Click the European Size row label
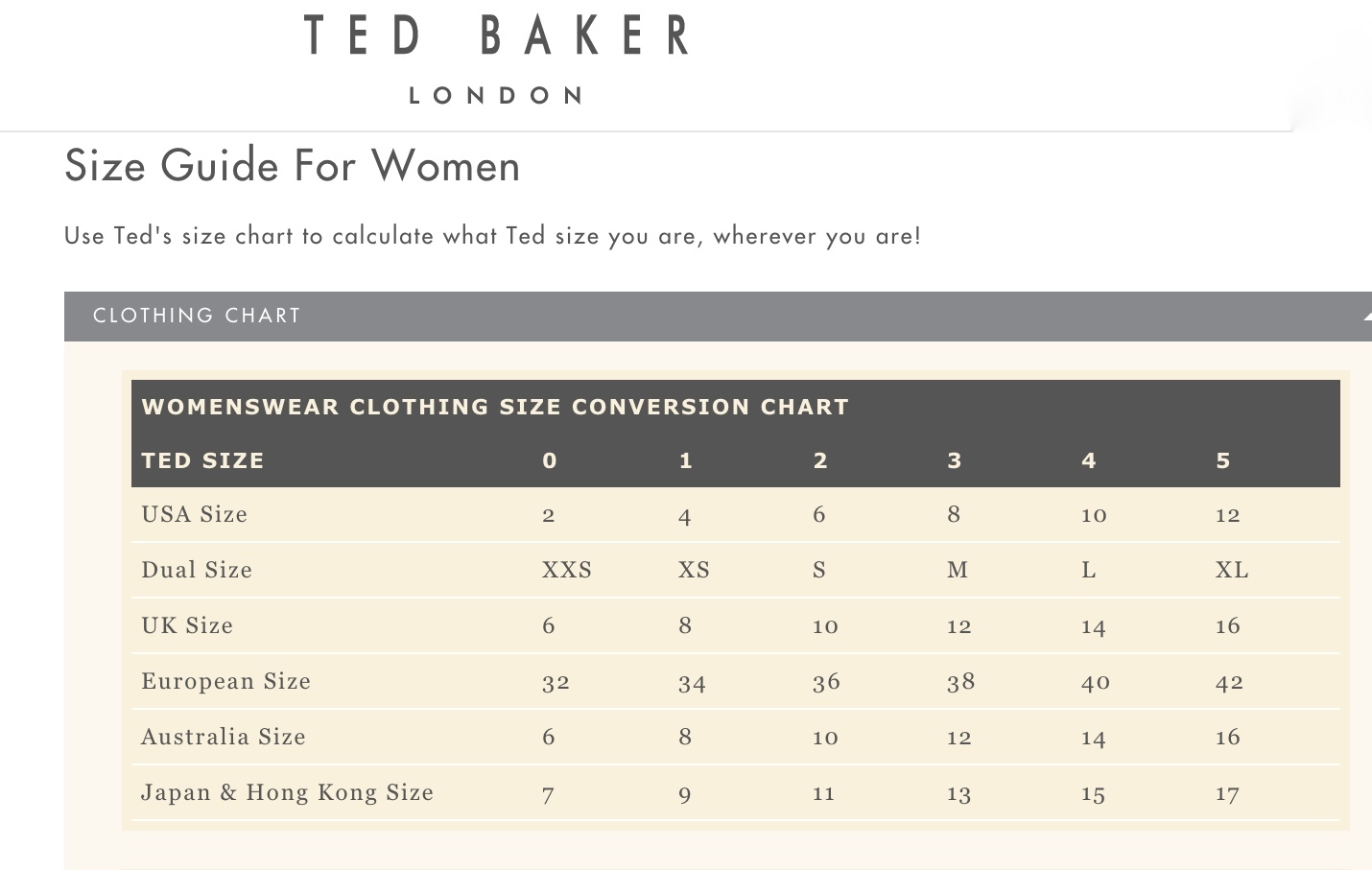 pos(225,682)
